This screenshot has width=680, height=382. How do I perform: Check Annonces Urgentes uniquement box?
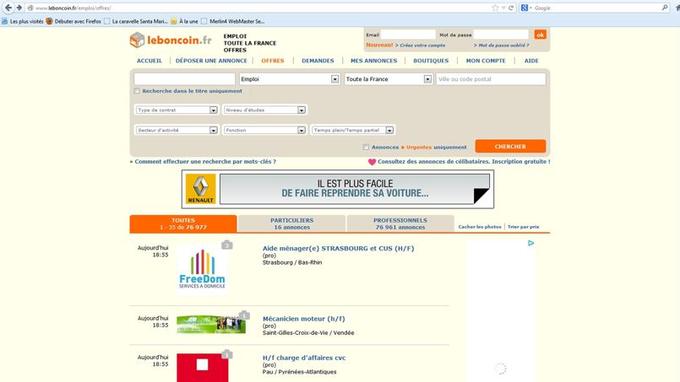[366, 147]
